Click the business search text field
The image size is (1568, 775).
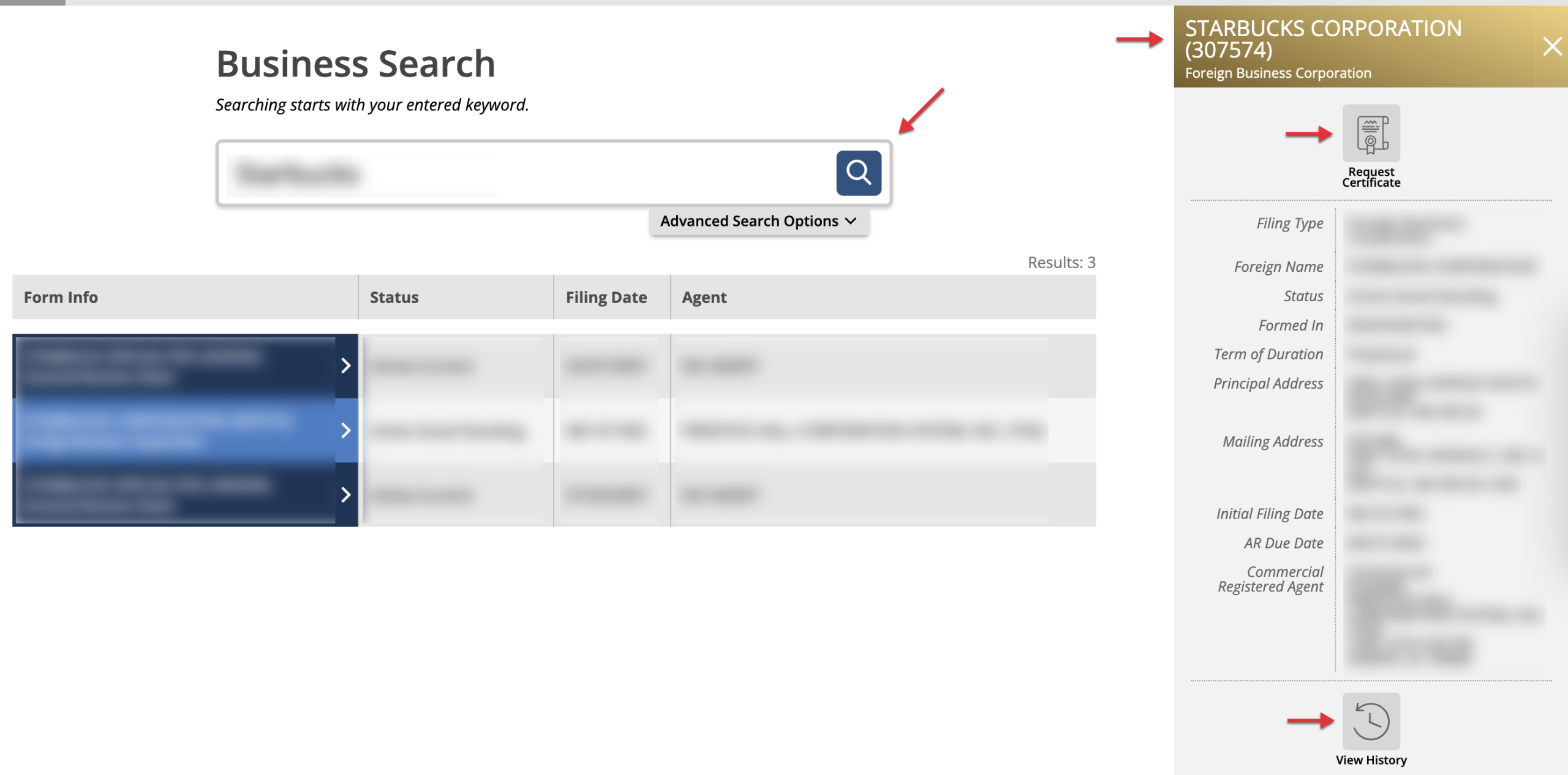point(527,173)
